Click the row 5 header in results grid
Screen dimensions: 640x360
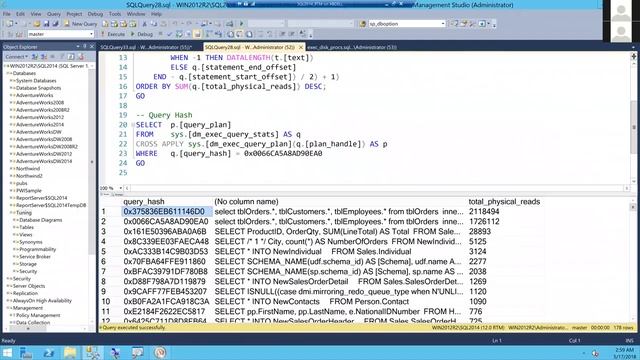pos(104,251)
